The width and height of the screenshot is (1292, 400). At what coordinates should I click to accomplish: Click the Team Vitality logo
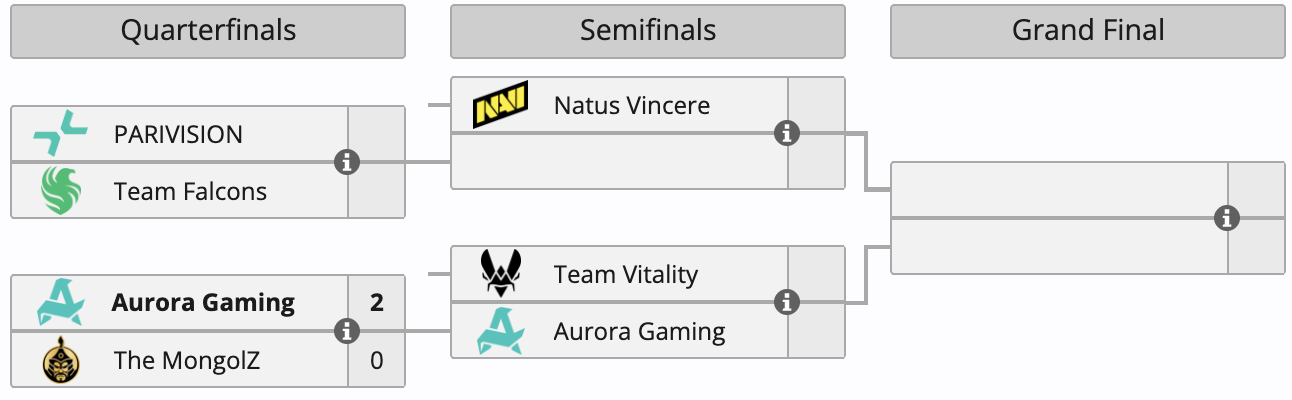coord(500,273)
